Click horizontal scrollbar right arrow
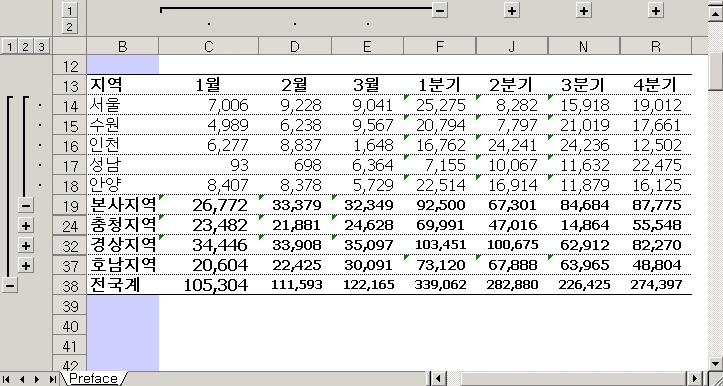 [x=695, y=379]
